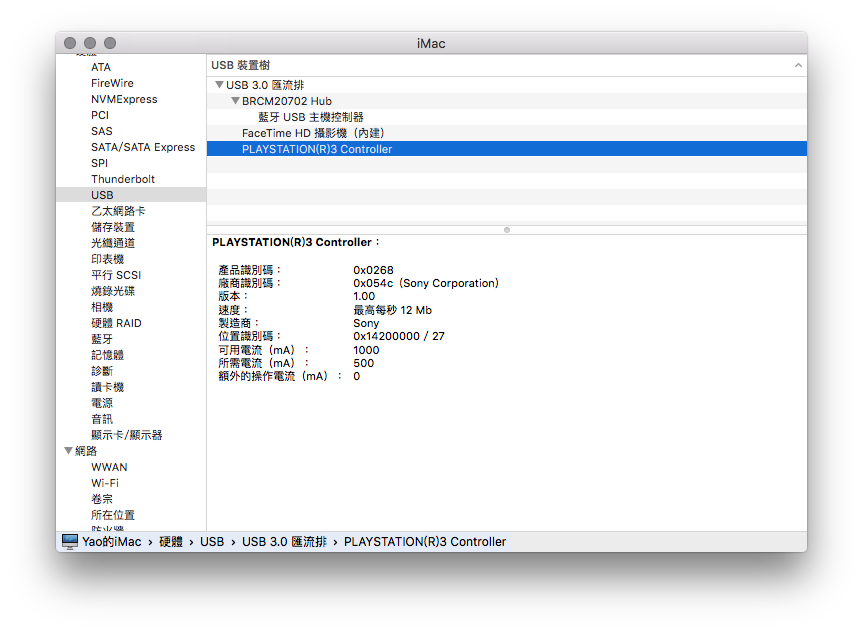Click 硬體 in the path bar
This screenshot has width=863, height=632.
(x=171, y=542)
